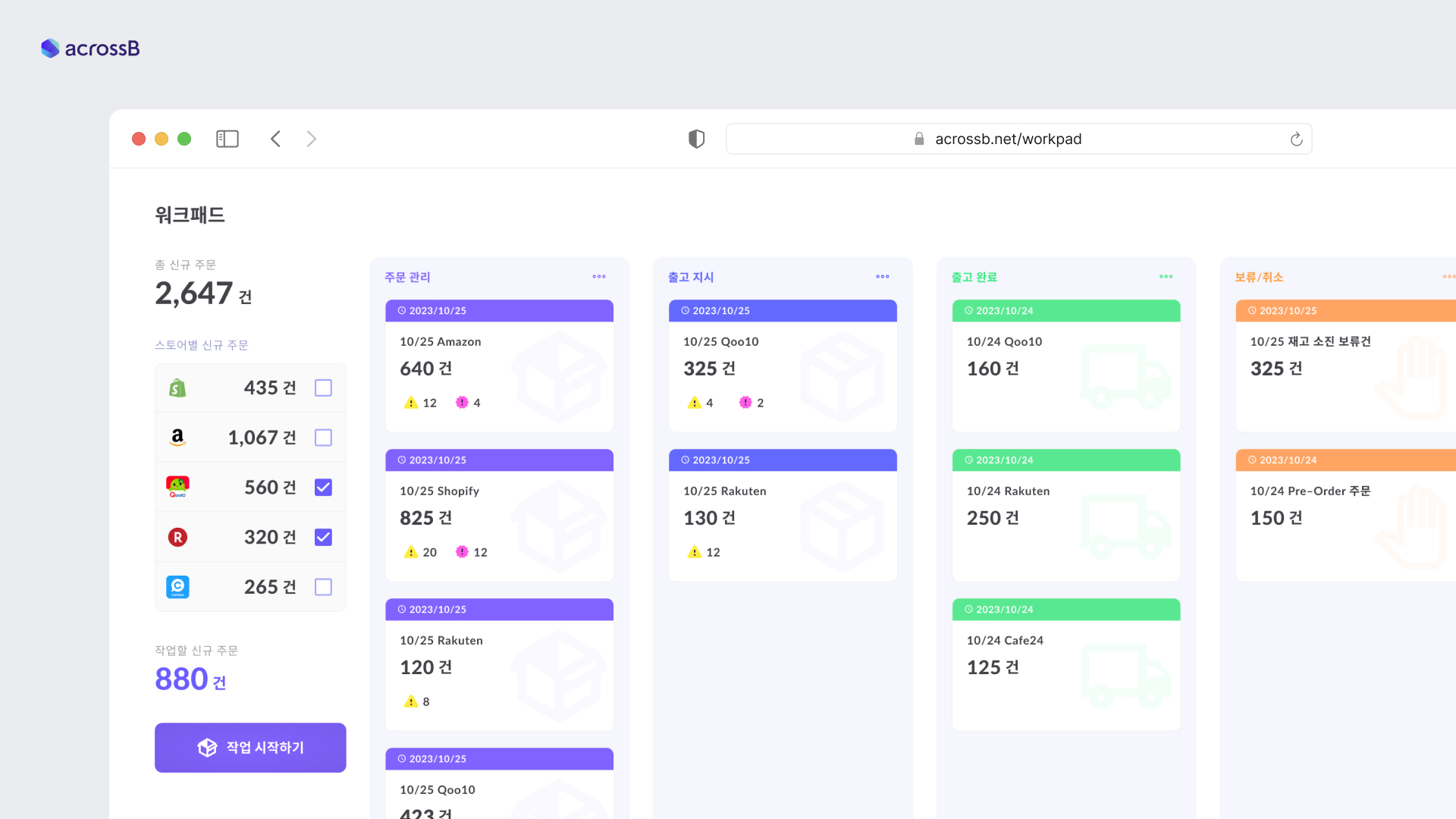
Task: Open 주문 관리 column options menu
Action: (x=599, y=277)
